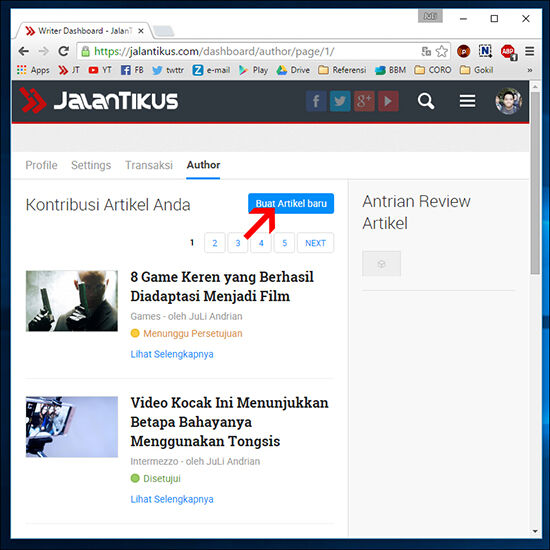The width and height of the screenshot is (550, 550).
Task: Click the Buat Artikel baru button
Action: 291,203
